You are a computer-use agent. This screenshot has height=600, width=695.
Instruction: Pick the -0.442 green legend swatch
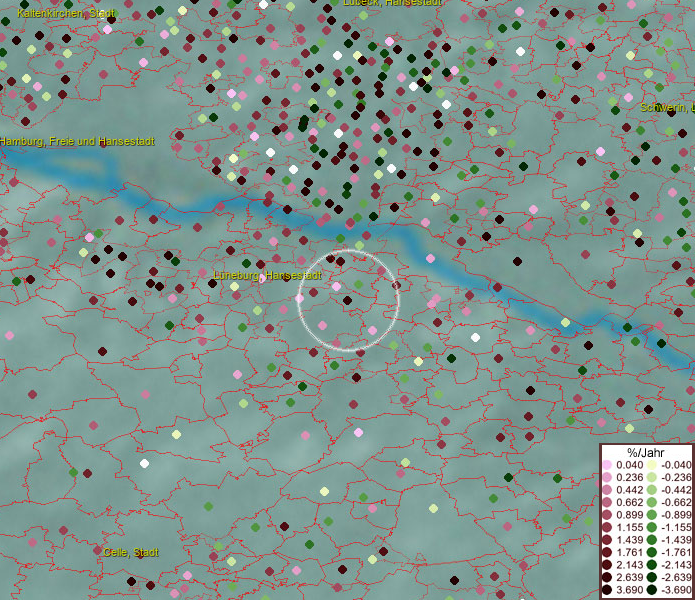[x=652, y=490]
